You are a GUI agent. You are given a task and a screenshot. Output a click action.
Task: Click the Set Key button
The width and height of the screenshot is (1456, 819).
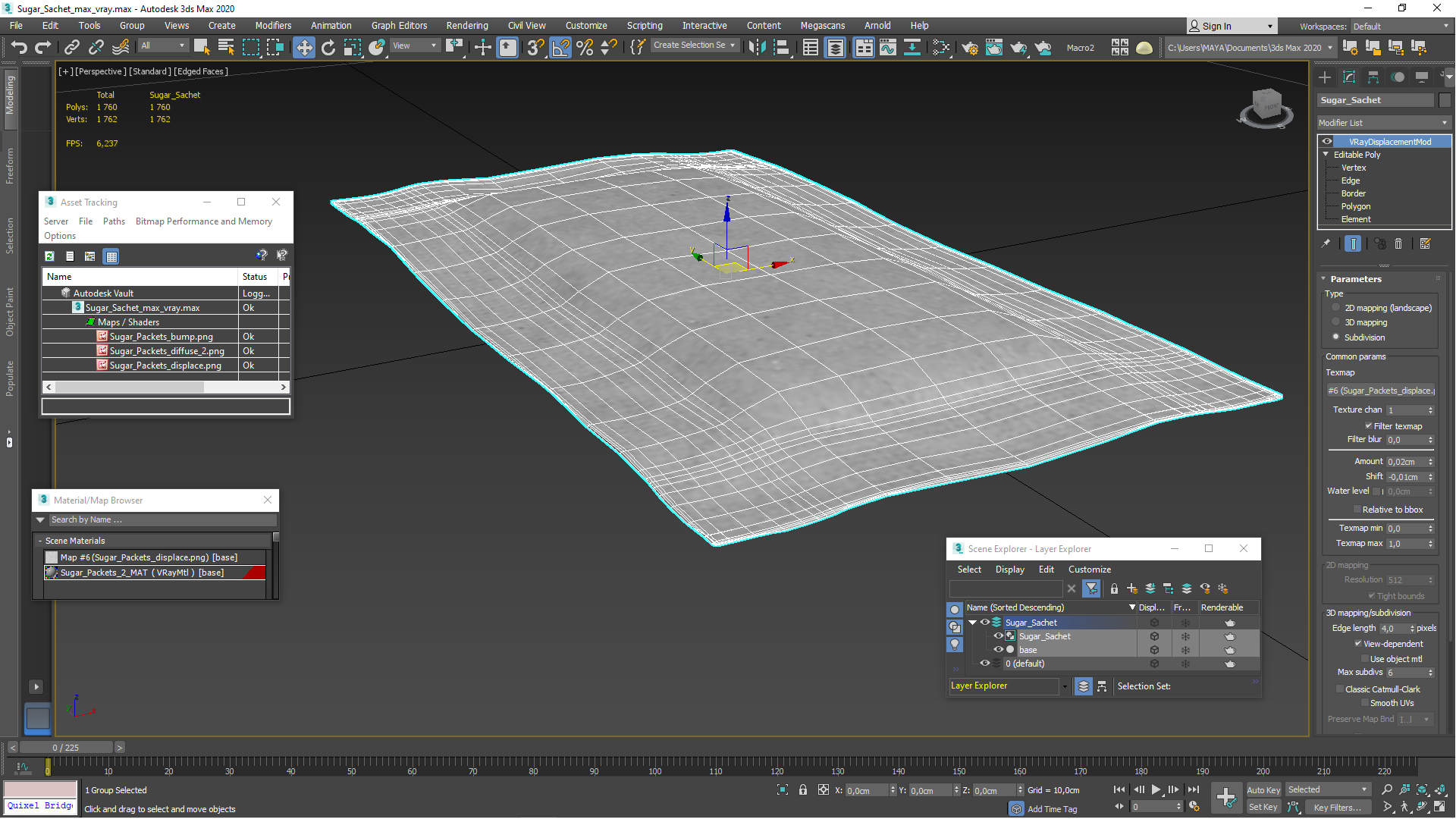1263,807
